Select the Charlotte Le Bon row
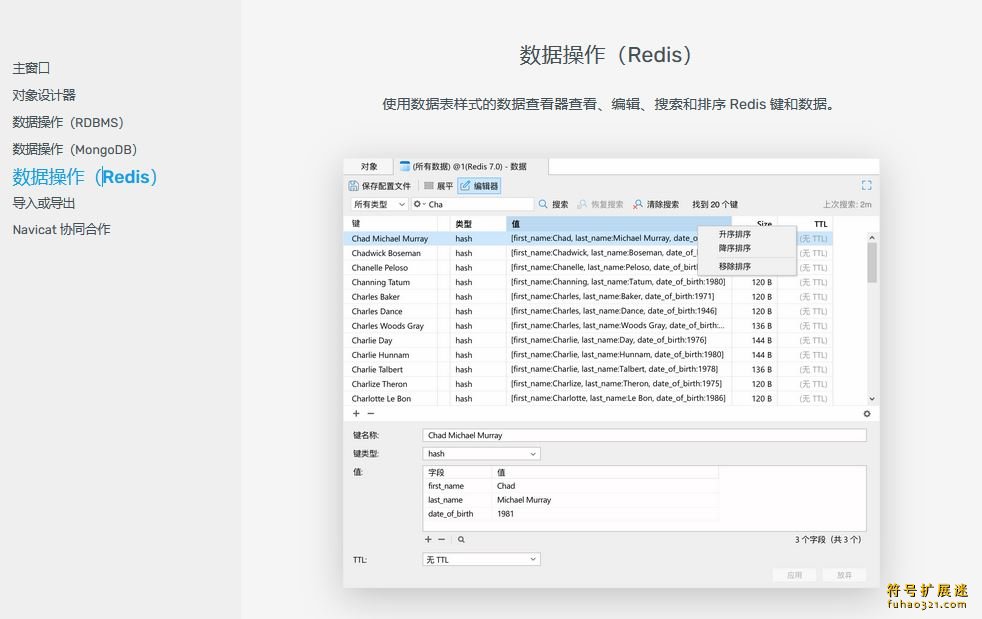This screenshot has height=619, width=982. click(588, 398)
